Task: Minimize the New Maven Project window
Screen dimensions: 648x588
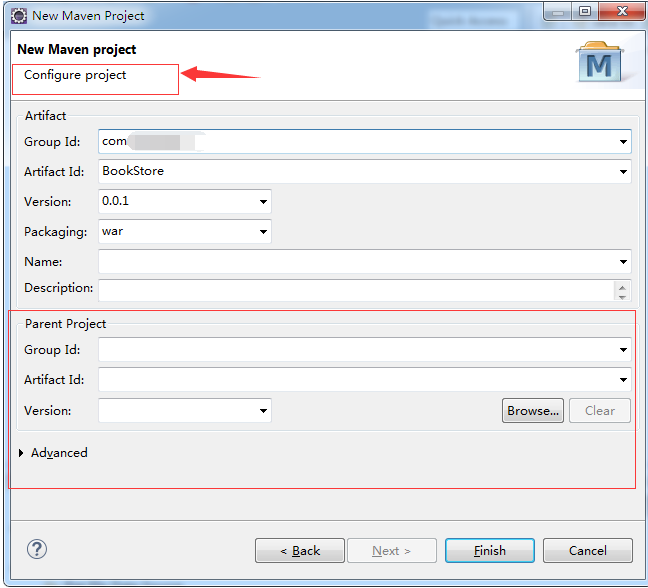Action: 558,12
